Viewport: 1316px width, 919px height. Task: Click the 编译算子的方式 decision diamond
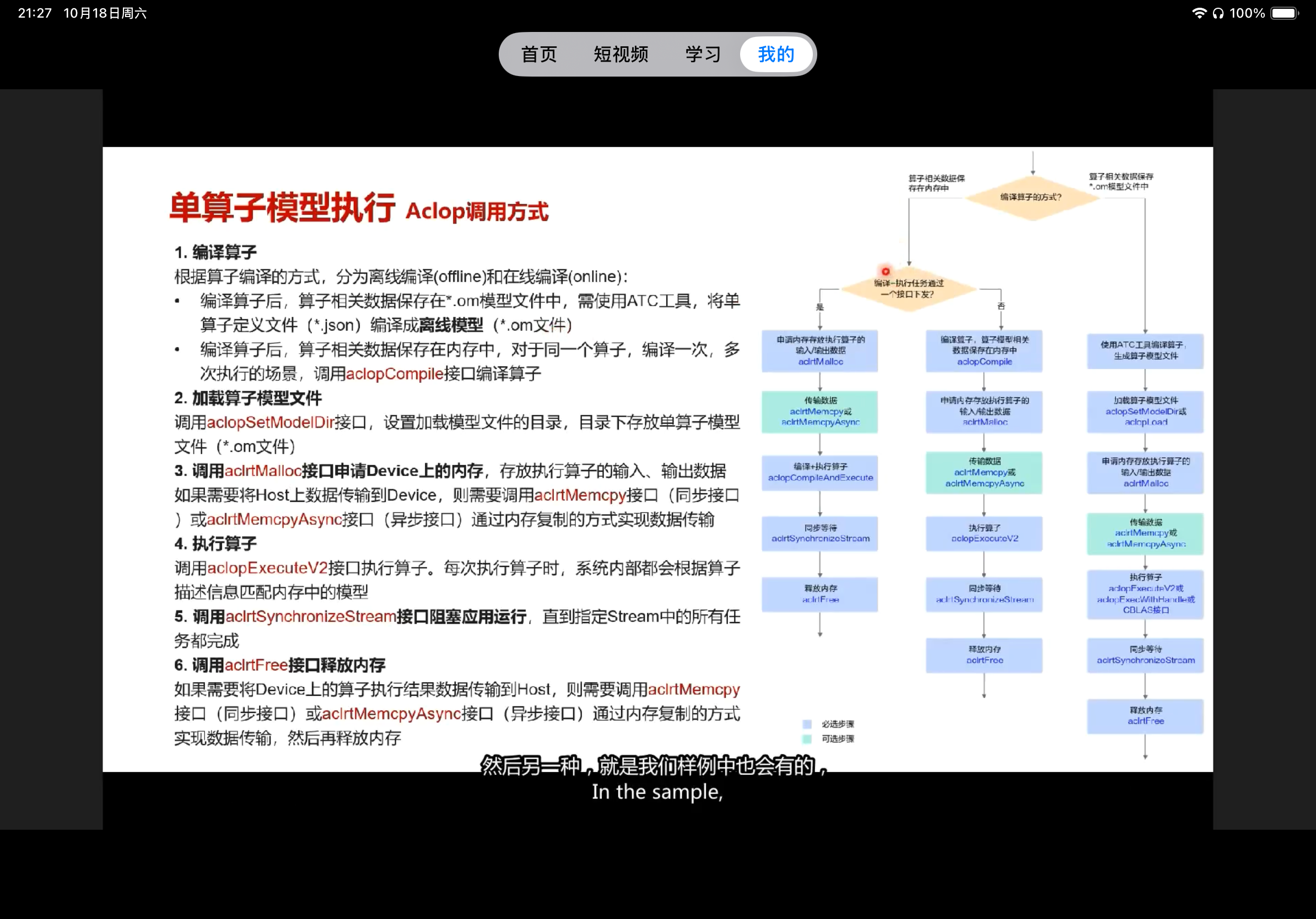[1032, 197]
